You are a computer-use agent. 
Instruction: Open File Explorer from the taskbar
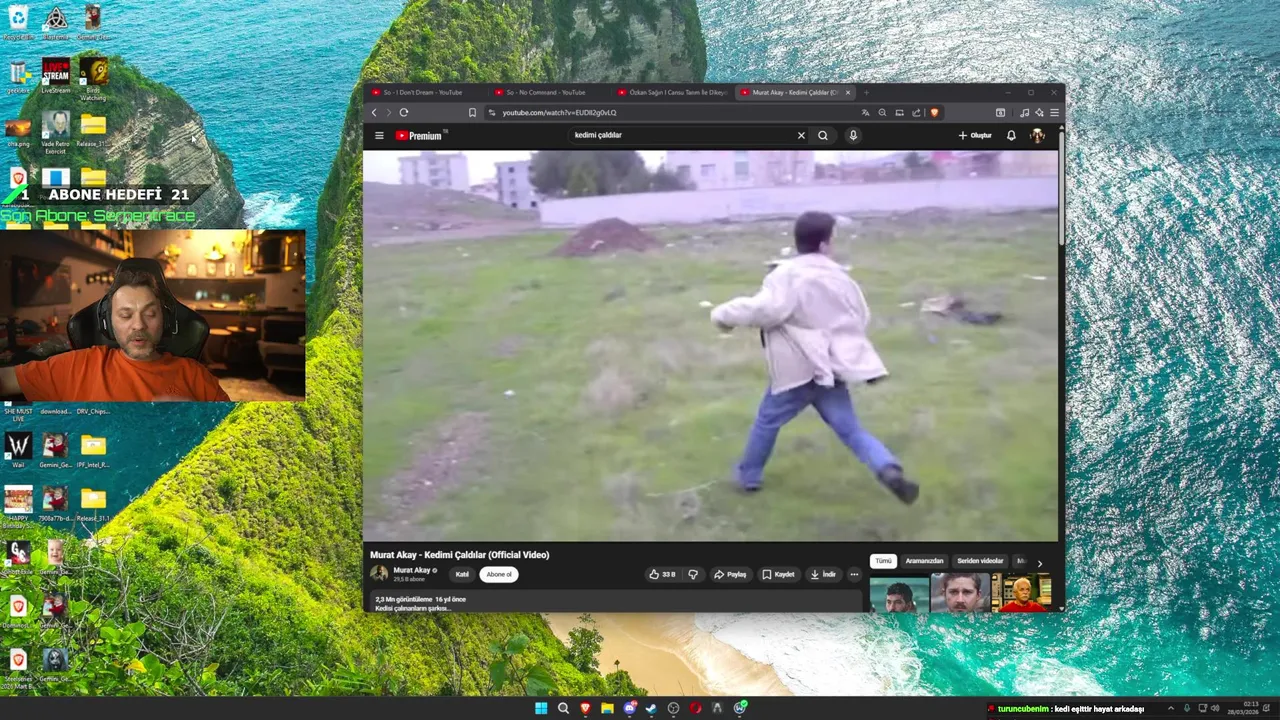click(x=607, y=708)
